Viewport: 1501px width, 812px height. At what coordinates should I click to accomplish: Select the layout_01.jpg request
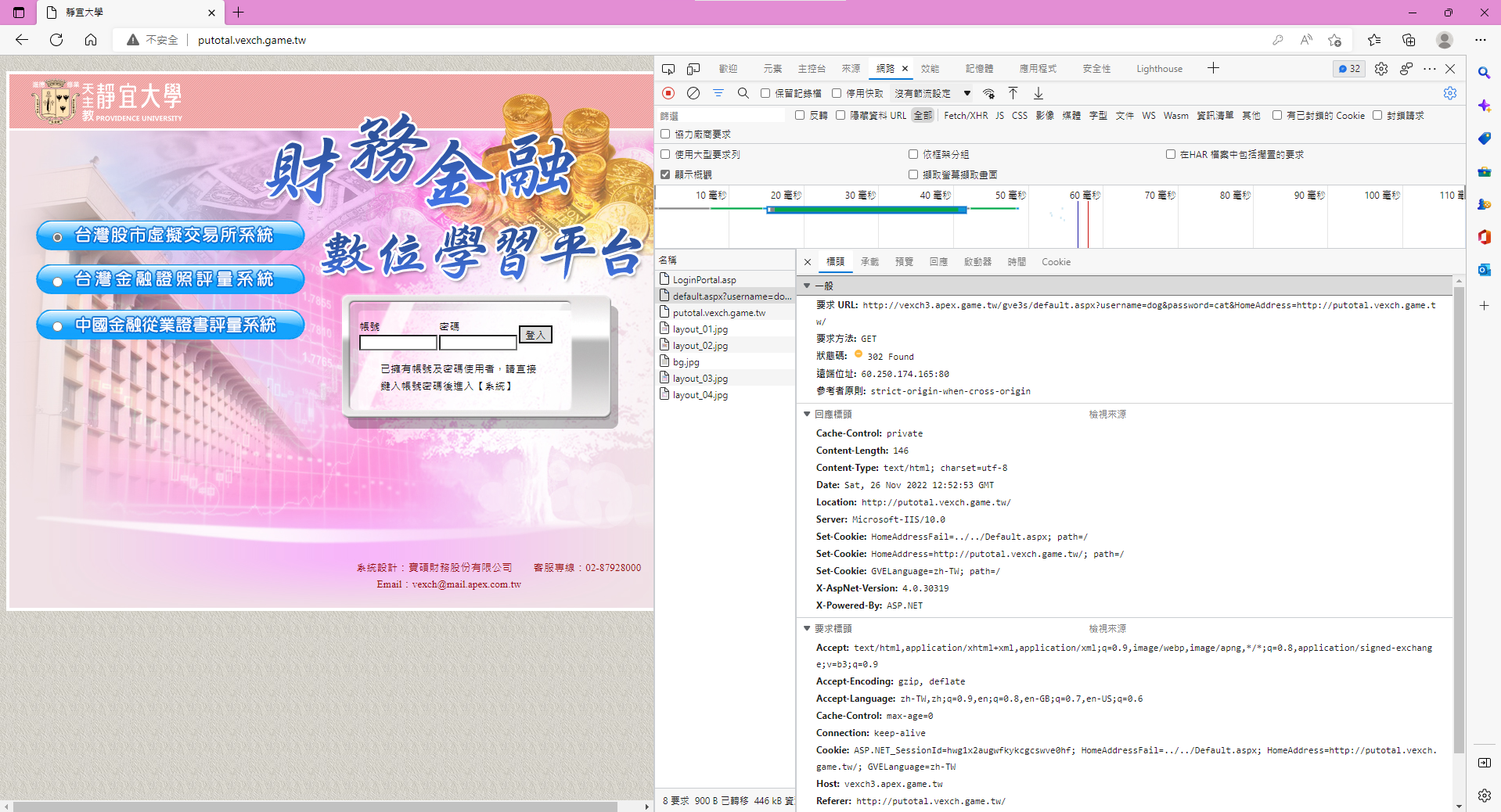(x=725, y=329)
